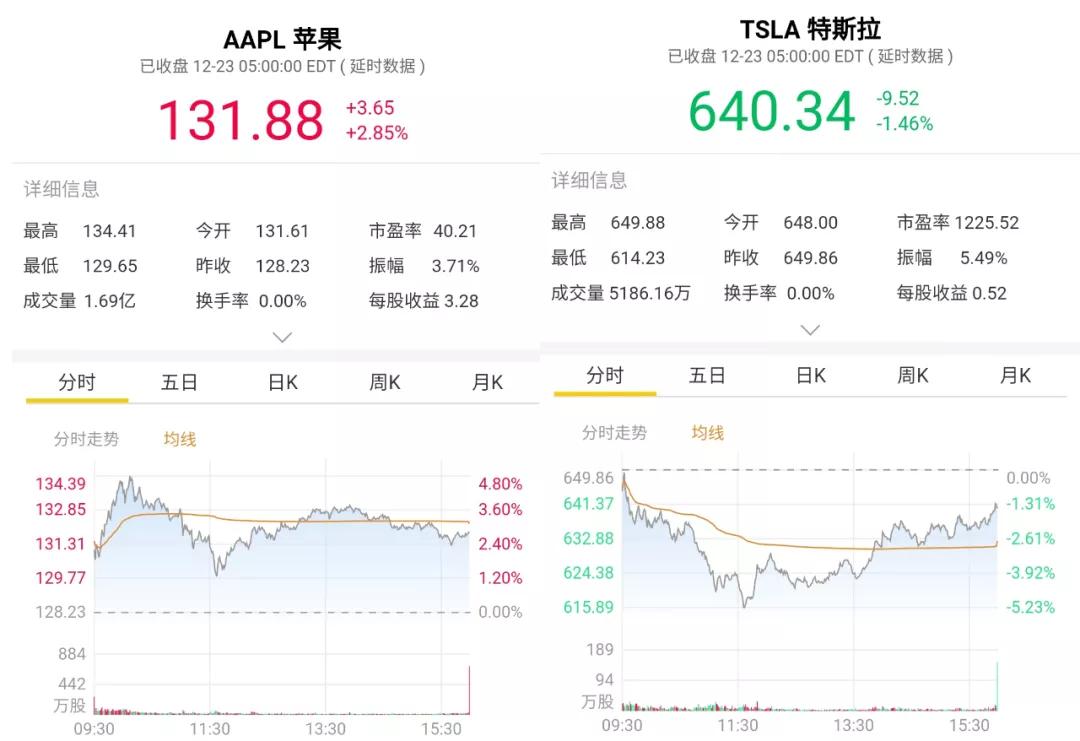Viewport: 1080px width, 741px height.
Task: Click the TSLA 640.34 current price
Action: click(x=771, y=111)
